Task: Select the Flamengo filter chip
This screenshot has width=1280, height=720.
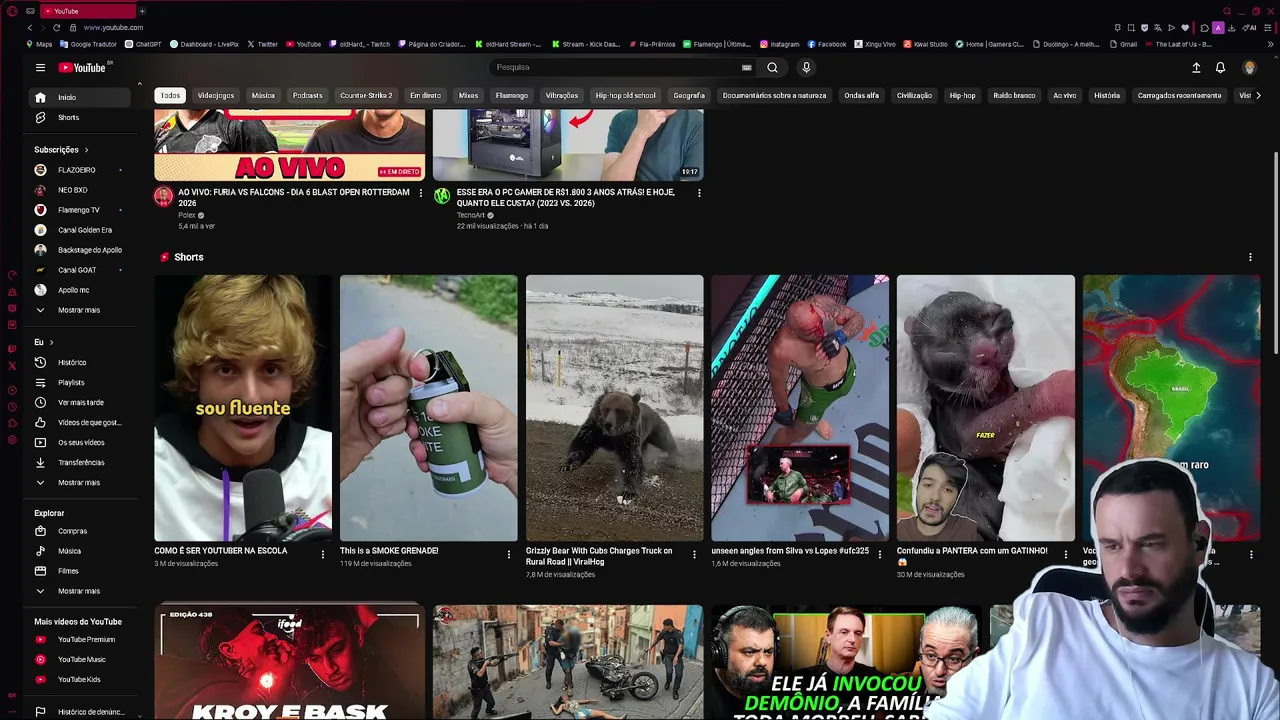Action: 511,95
